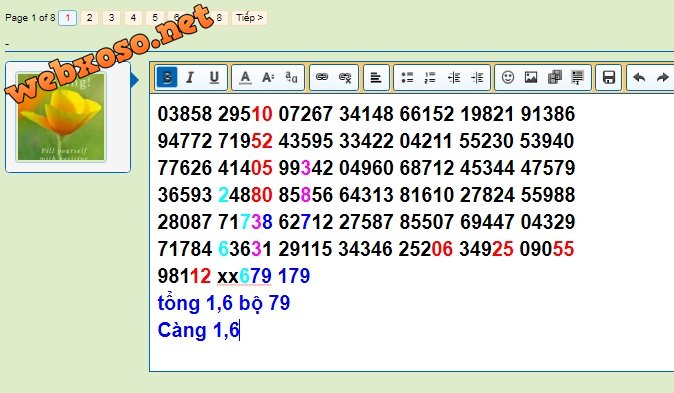Click the number '64313' in fourth row
Screen dimensions: 674x393
point(366,195)
